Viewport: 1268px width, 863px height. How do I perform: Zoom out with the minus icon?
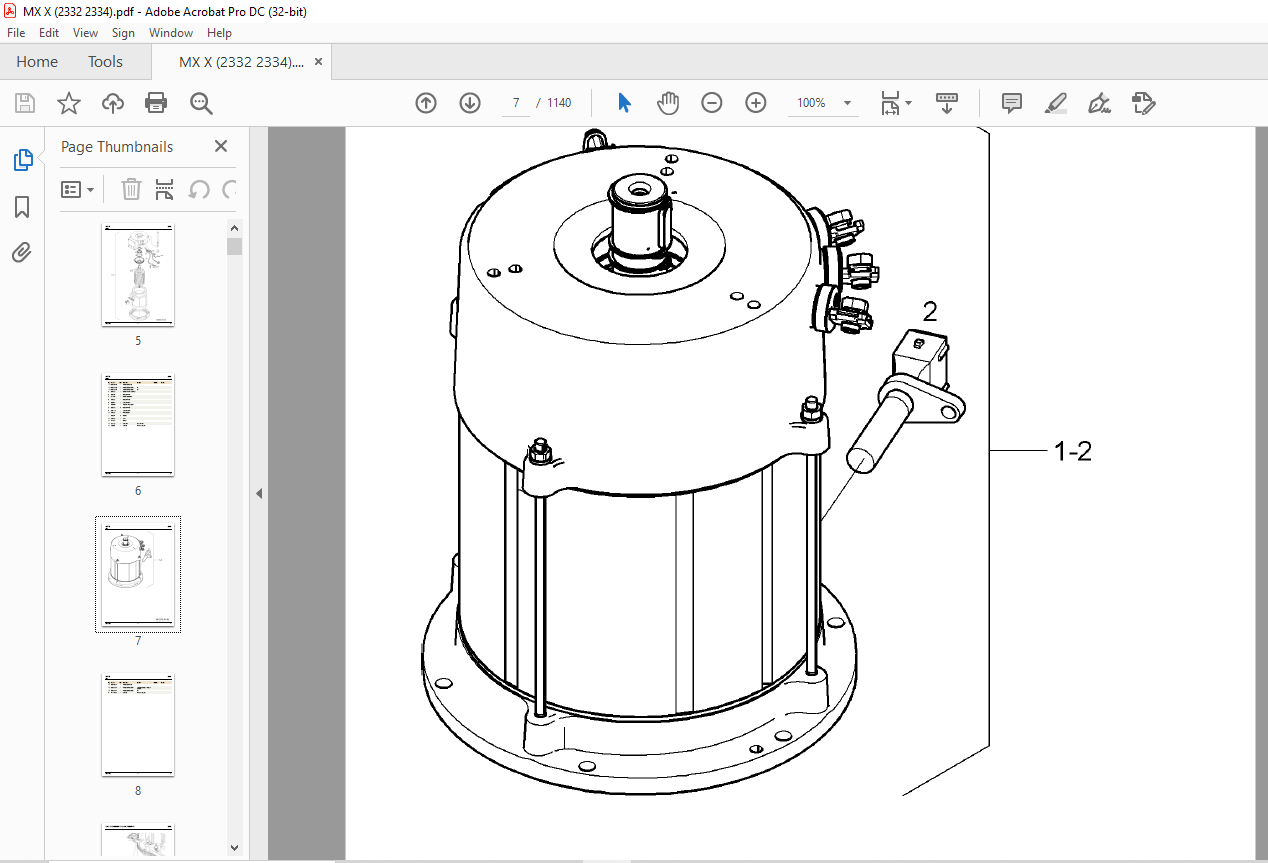pos(712,103)
